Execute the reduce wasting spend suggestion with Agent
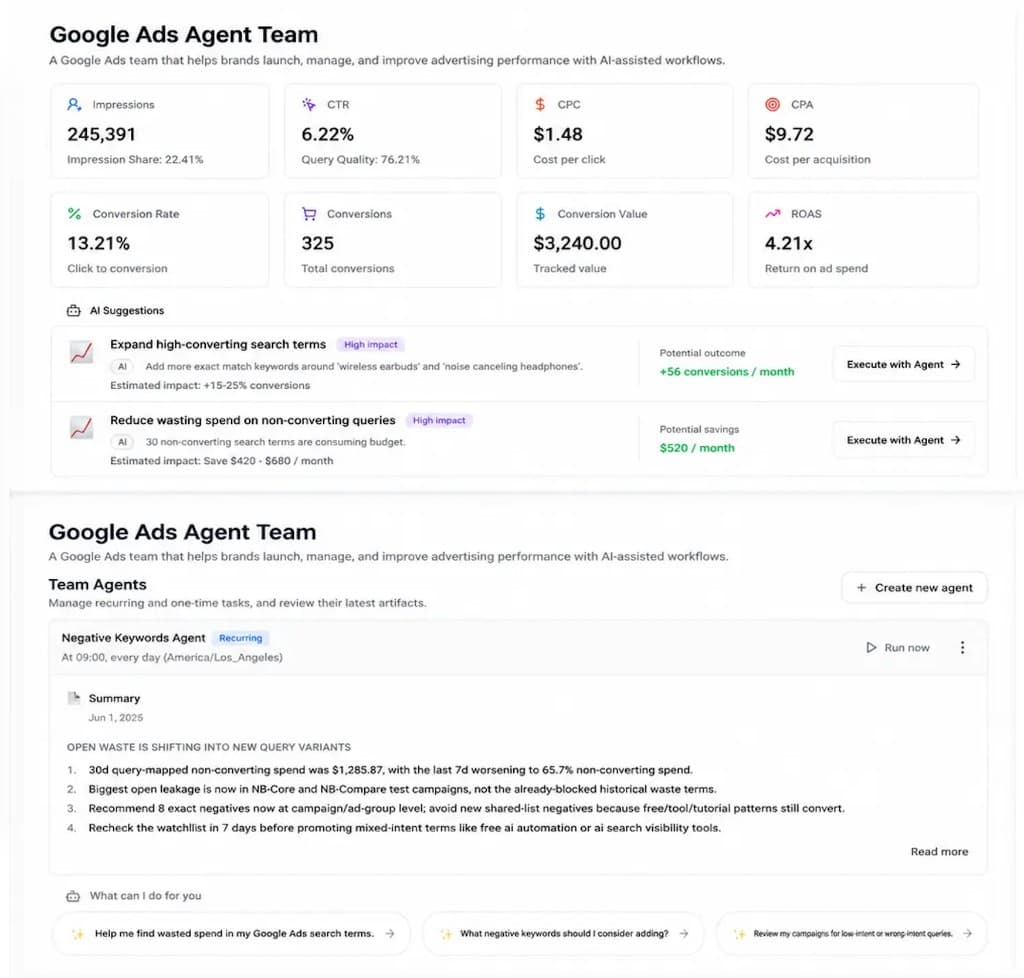 click(x=903, y=440)
